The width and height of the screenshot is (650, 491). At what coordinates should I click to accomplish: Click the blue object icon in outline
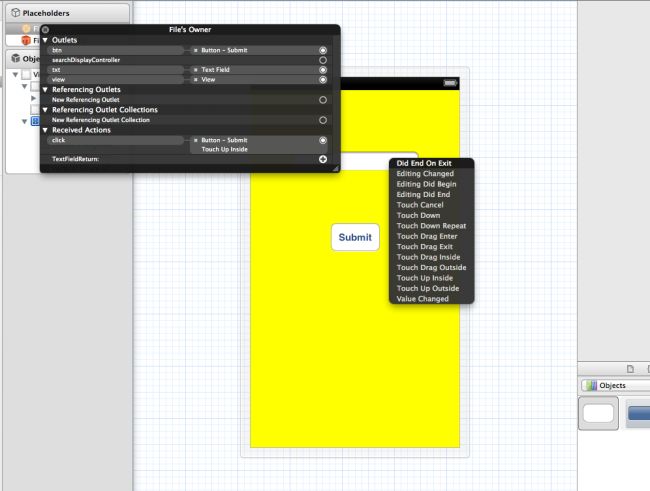point(36,121)
